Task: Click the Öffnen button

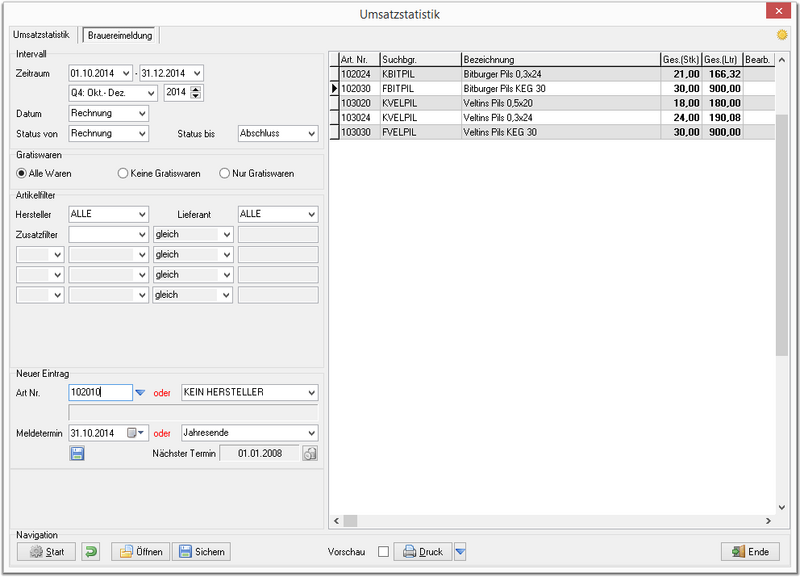Action: [140, 551]
